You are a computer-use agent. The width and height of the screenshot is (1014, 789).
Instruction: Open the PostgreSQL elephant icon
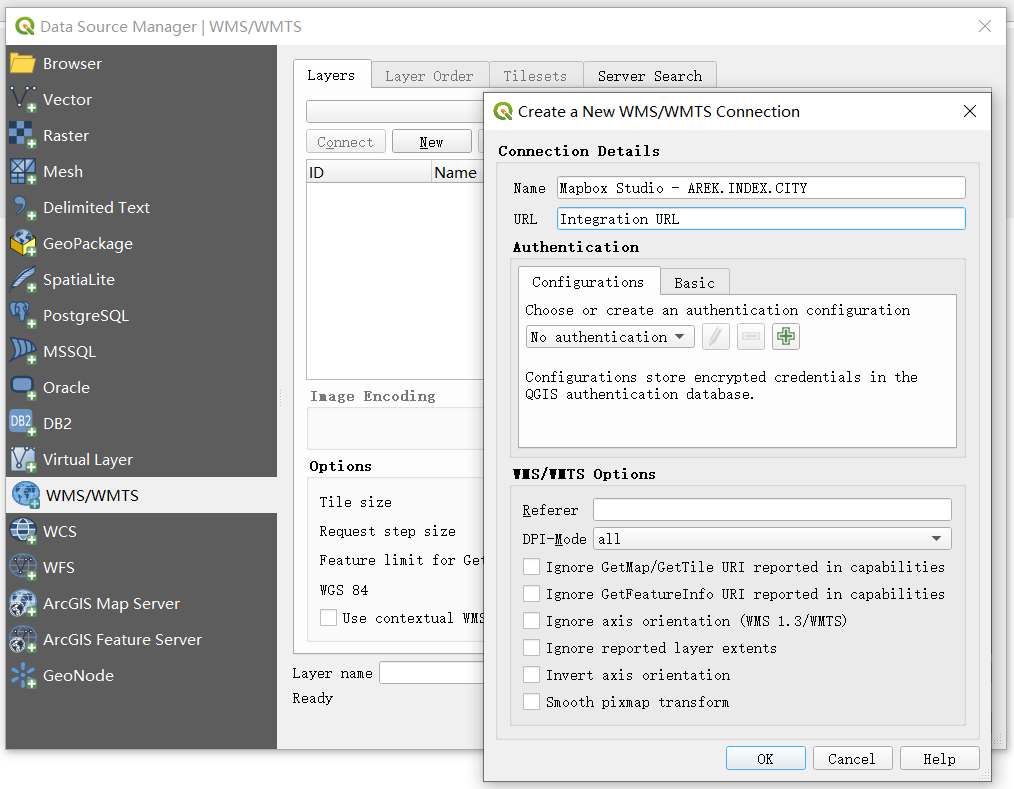point(23,316)
